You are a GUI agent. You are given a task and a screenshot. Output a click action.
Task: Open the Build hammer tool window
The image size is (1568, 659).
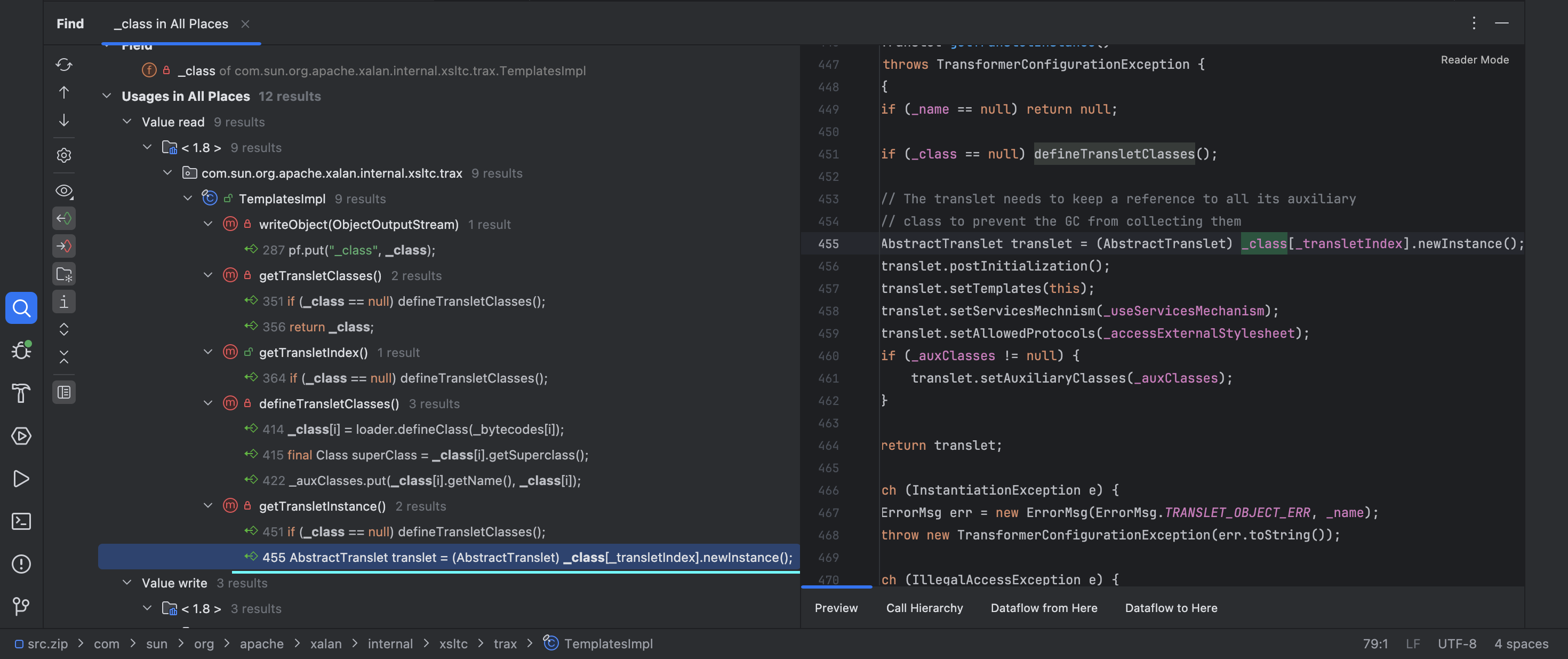[x=21, y=393]
